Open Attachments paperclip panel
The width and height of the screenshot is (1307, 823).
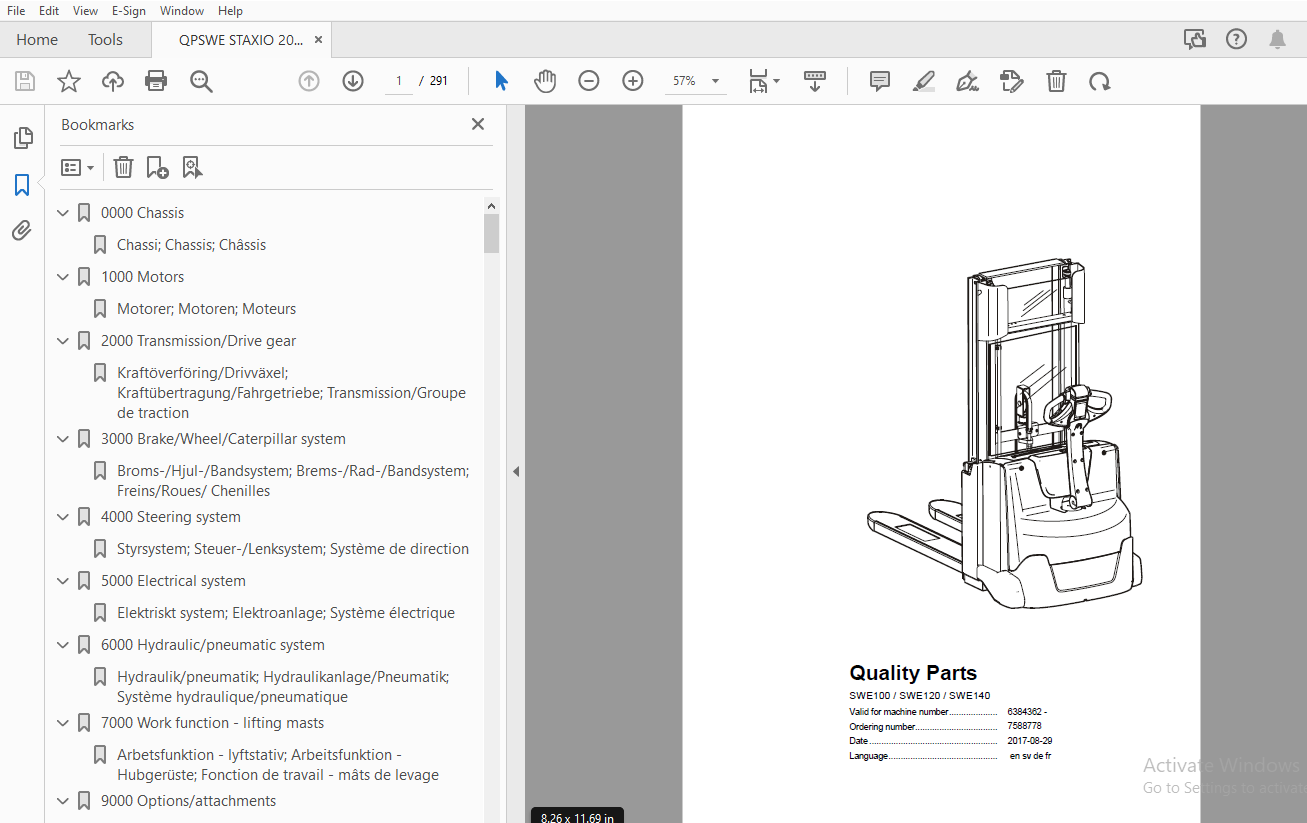(x=22, y=231)
